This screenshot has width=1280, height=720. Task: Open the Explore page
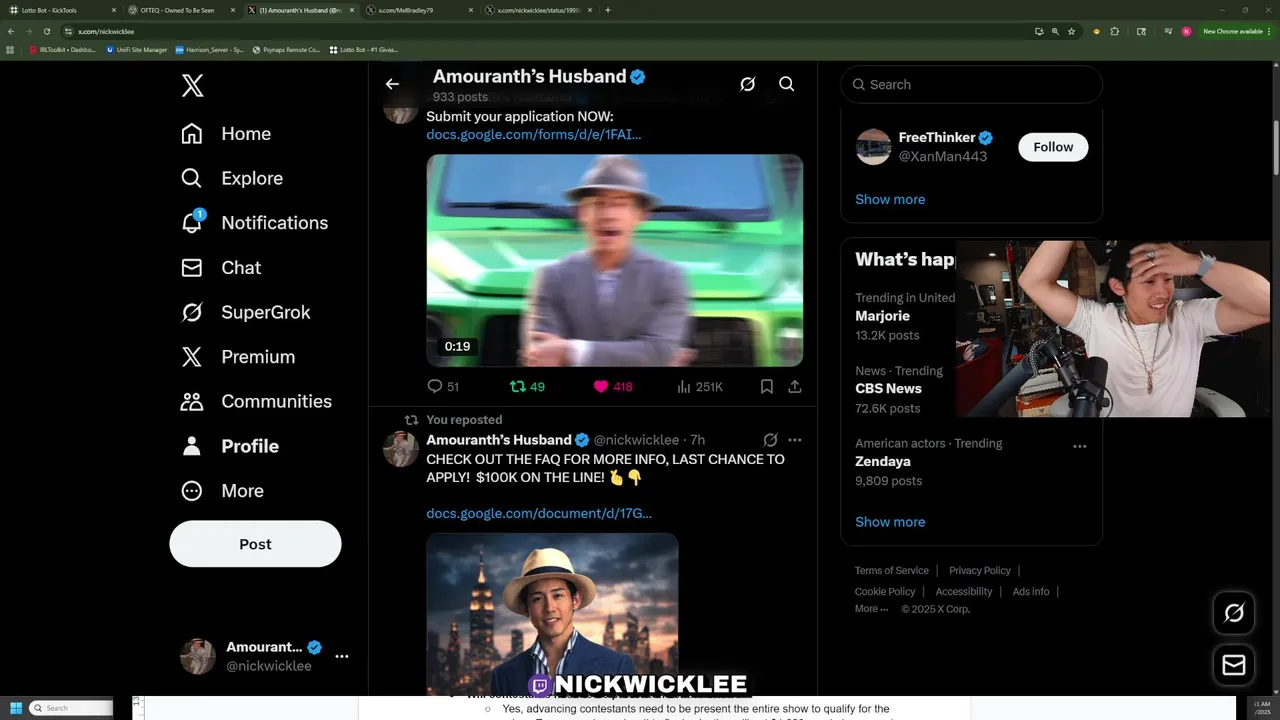pyautogui.click(x=232, y=178)
